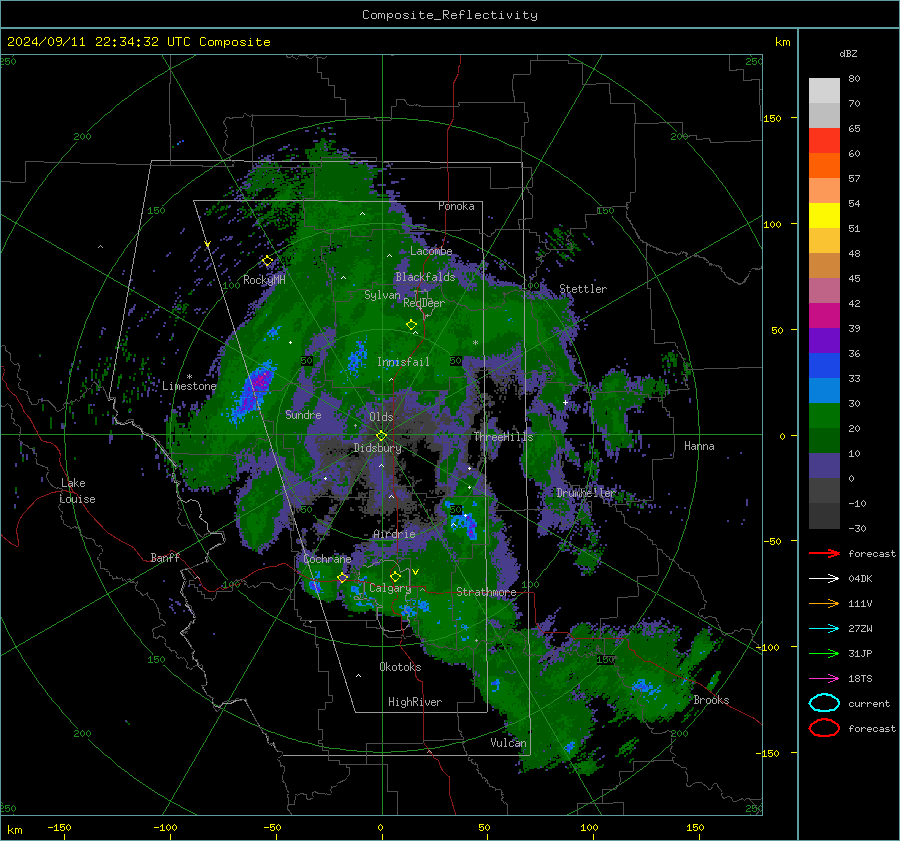Click the Sylvan map label
900x841 pixels.
click(x=382, y=295)
